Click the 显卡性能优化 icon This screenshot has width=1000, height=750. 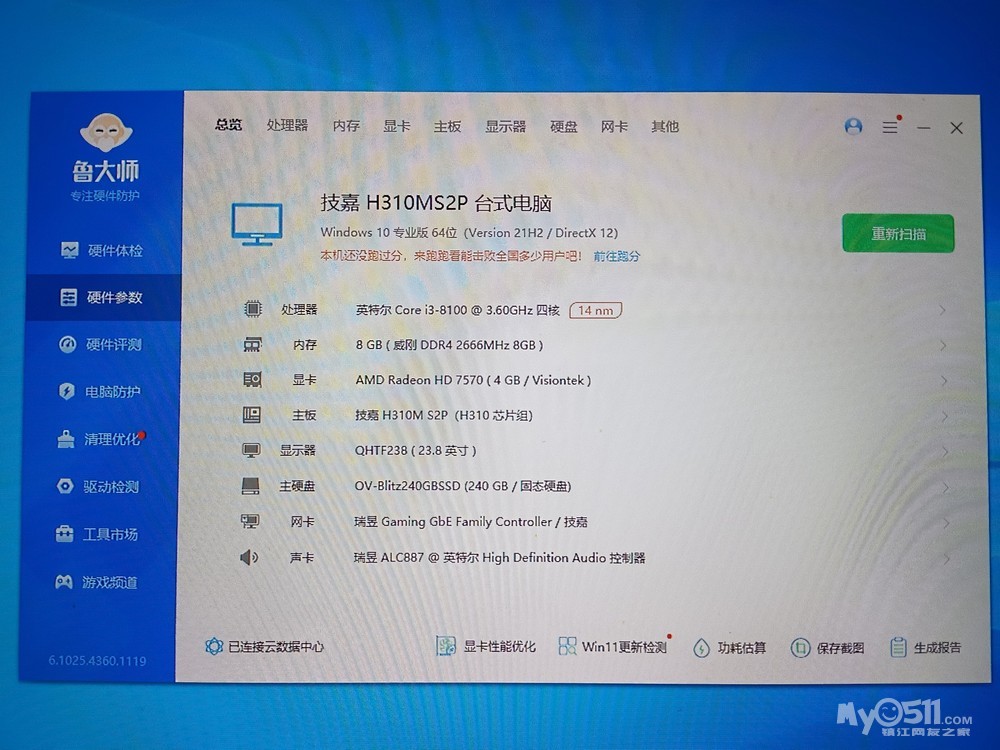[x=447, y=647]
